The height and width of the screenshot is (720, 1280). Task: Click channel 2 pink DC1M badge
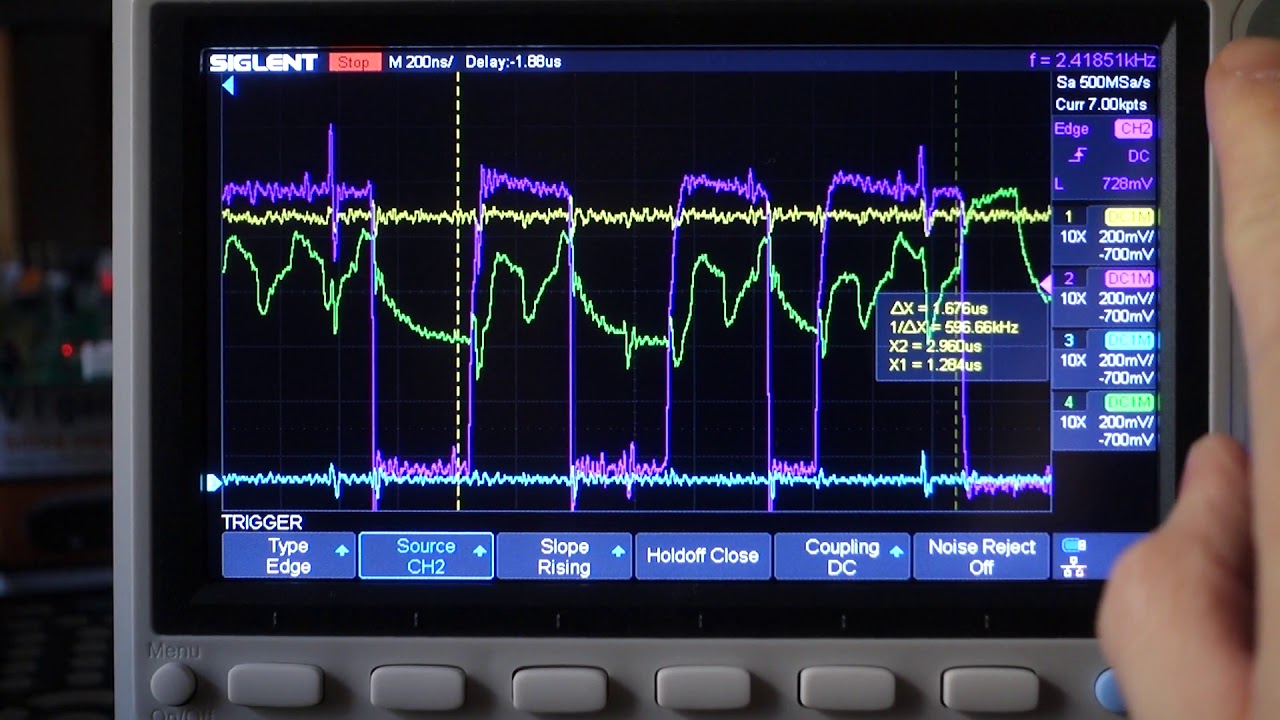[1129, 279]
